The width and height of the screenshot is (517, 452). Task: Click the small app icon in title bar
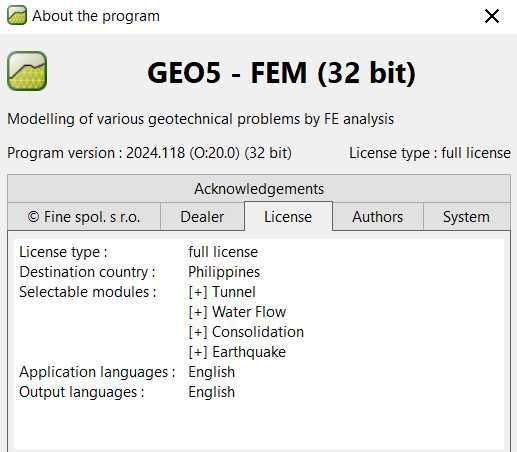[17, 15]
